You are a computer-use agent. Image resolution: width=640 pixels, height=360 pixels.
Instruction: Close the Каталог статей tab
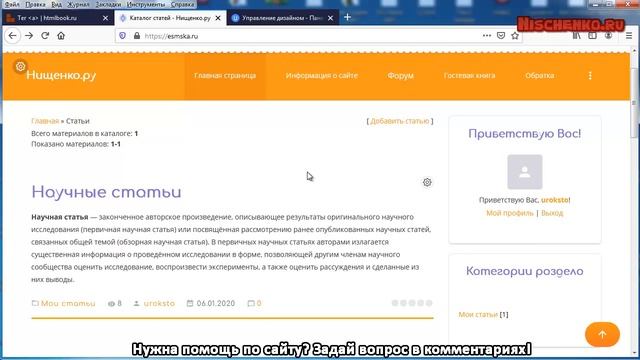coord(218,18)
